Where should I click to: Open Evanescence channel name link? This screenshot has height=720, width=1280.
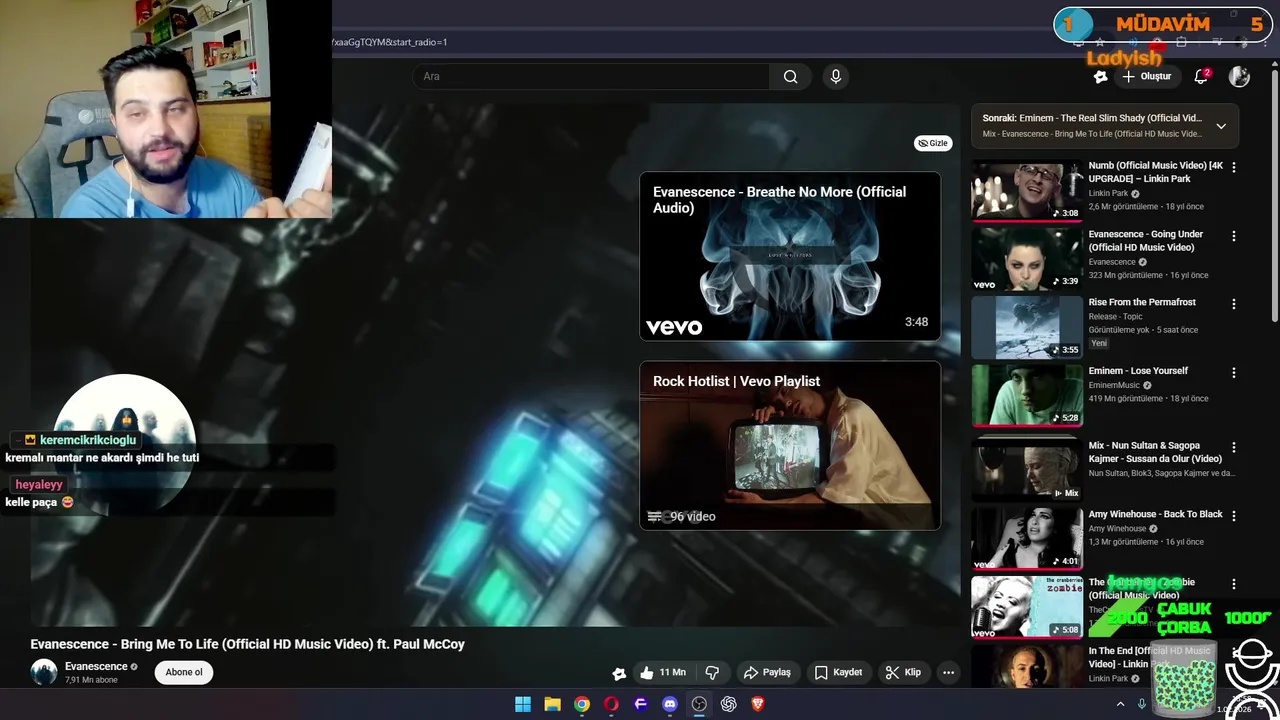pyautogui.click(x=96, y=666)
